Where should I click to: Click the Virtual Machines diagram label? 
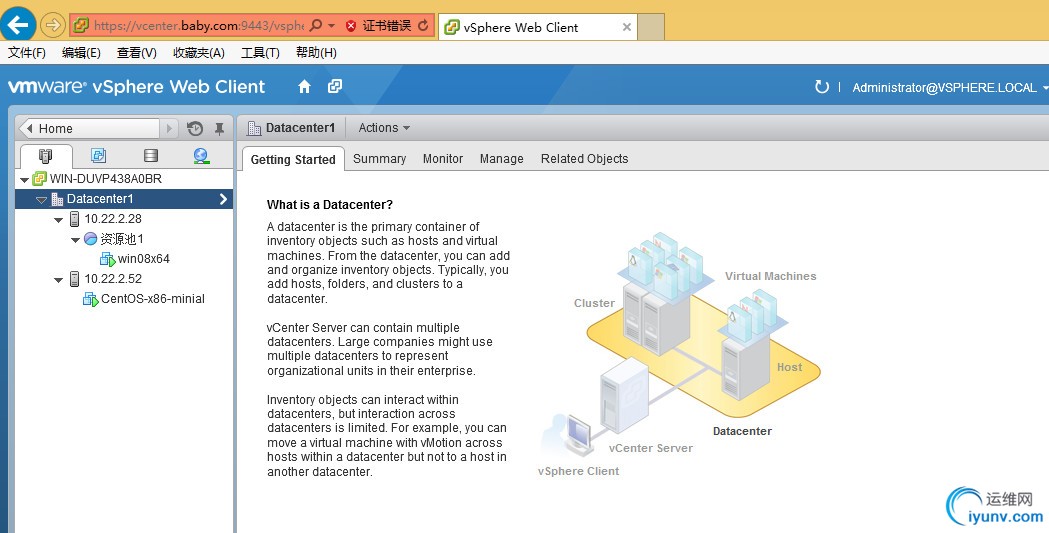tap(771, 276)
